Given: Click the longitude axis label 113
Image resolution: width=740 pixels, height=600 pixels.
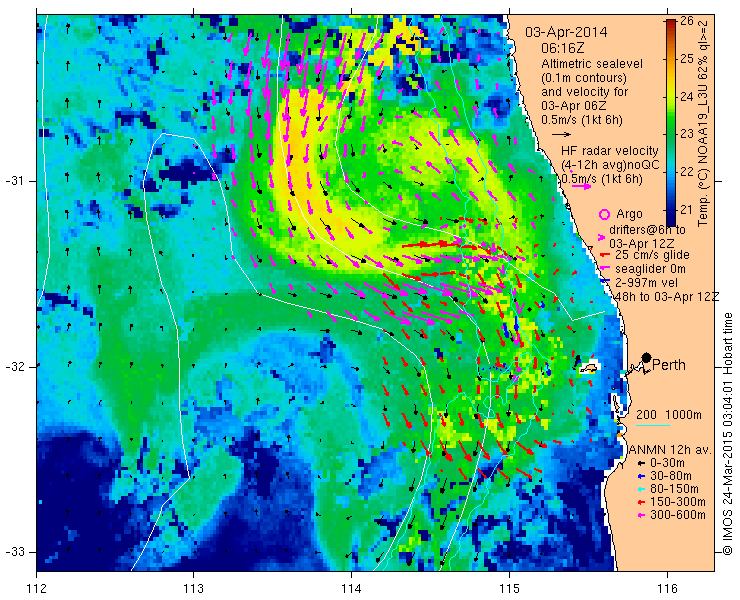Looking at the screenshot, I should 194,589.
